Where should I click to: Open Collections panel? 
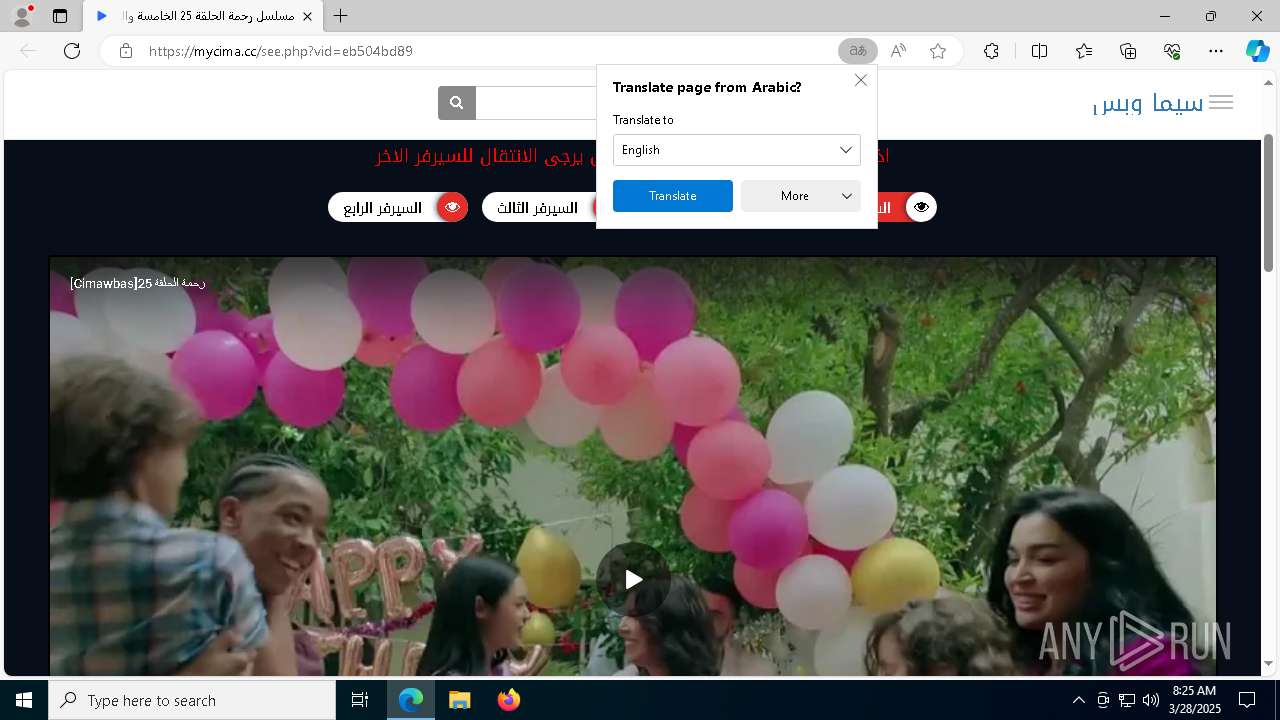click(1128, 51)
